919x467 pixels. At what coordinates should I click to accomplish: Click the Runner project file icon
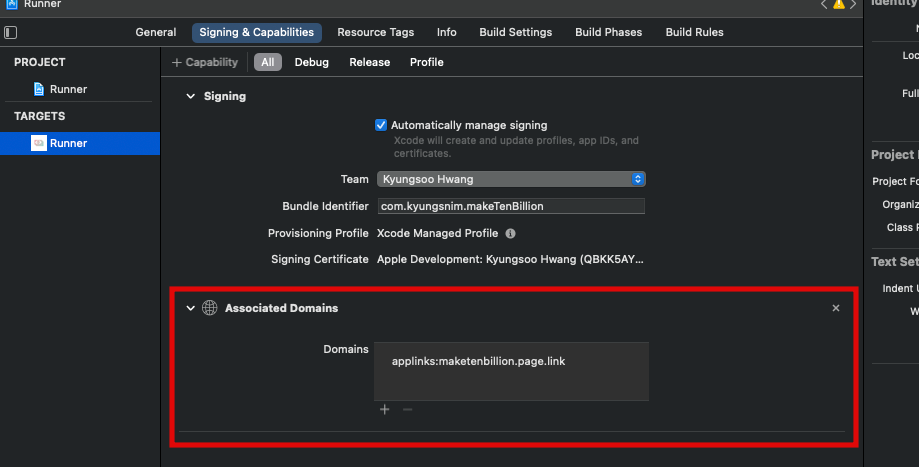(39, 89)
